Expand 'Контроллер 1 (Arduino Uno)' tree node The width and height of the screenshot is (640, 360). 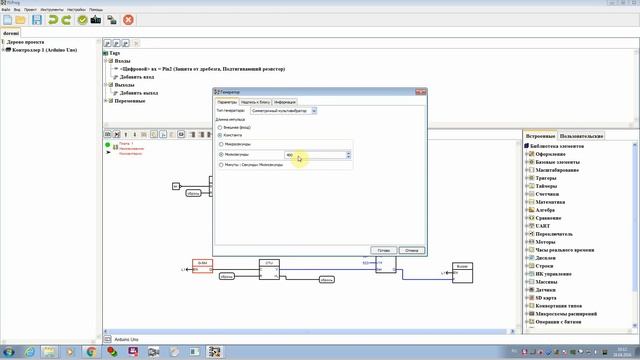tap(3, 50)
